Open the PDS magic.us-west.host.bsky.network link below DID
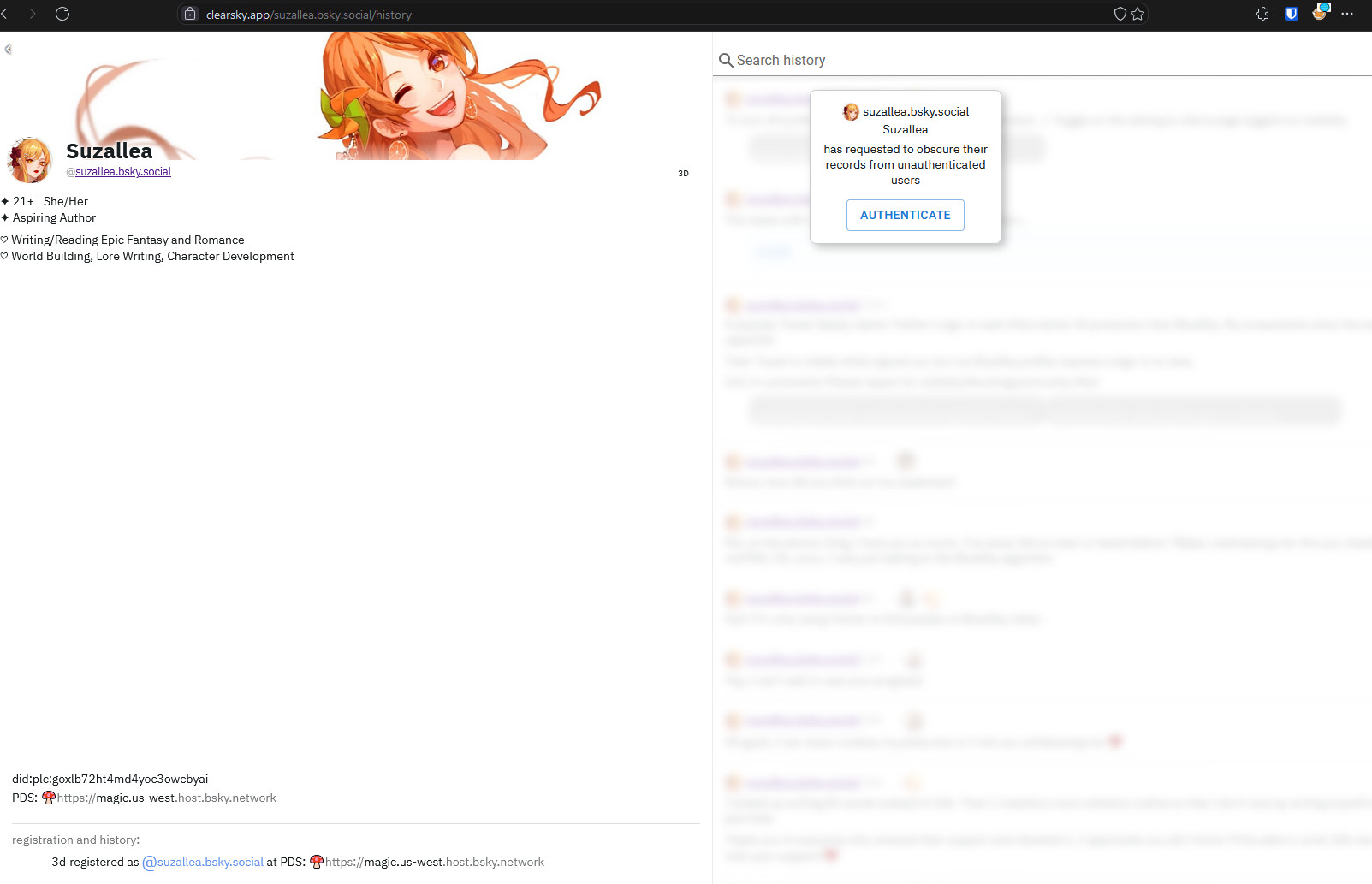 (x=167, y=798)
